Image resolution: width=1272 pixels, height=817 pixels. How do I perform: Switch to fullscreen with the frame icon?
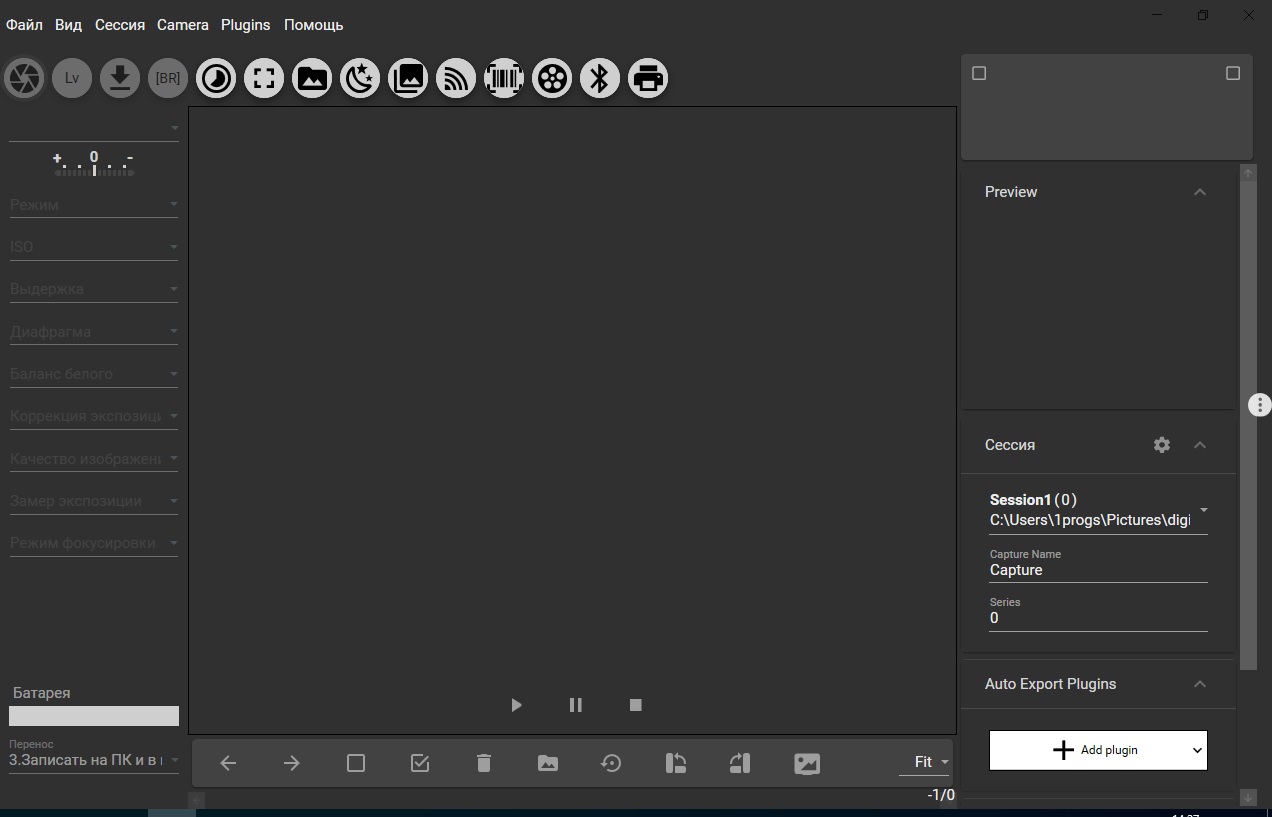coord(264,78)
